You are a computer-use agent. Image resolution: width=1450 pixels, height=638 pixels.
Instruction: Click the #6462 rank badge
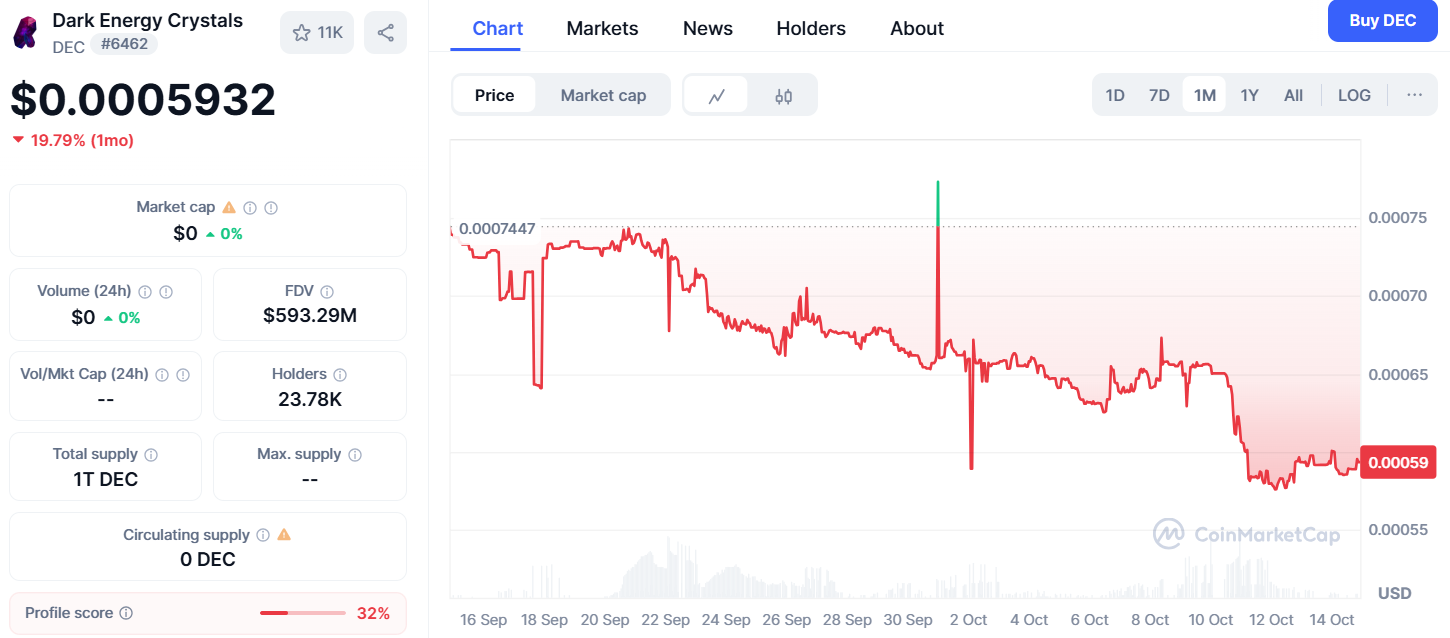[124, 45]
